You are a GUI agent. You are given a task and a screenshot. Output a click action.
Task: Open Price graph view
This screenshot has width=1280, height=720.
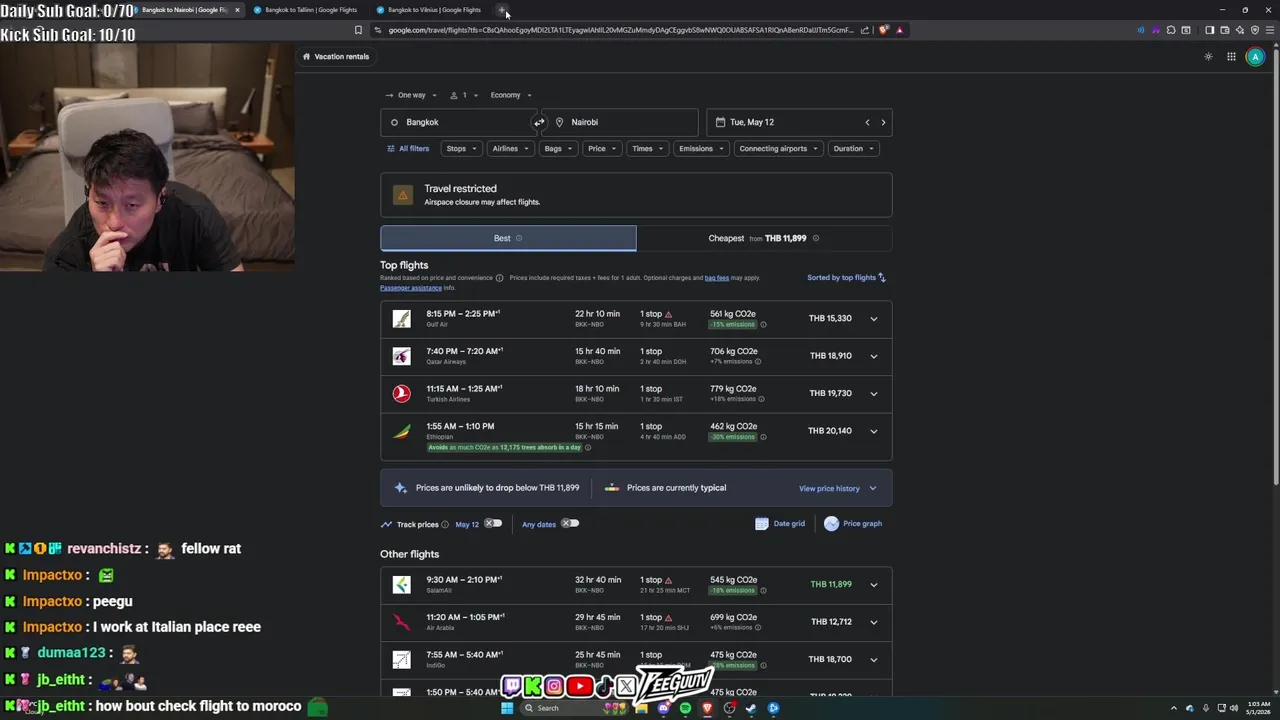click(853, 524)
